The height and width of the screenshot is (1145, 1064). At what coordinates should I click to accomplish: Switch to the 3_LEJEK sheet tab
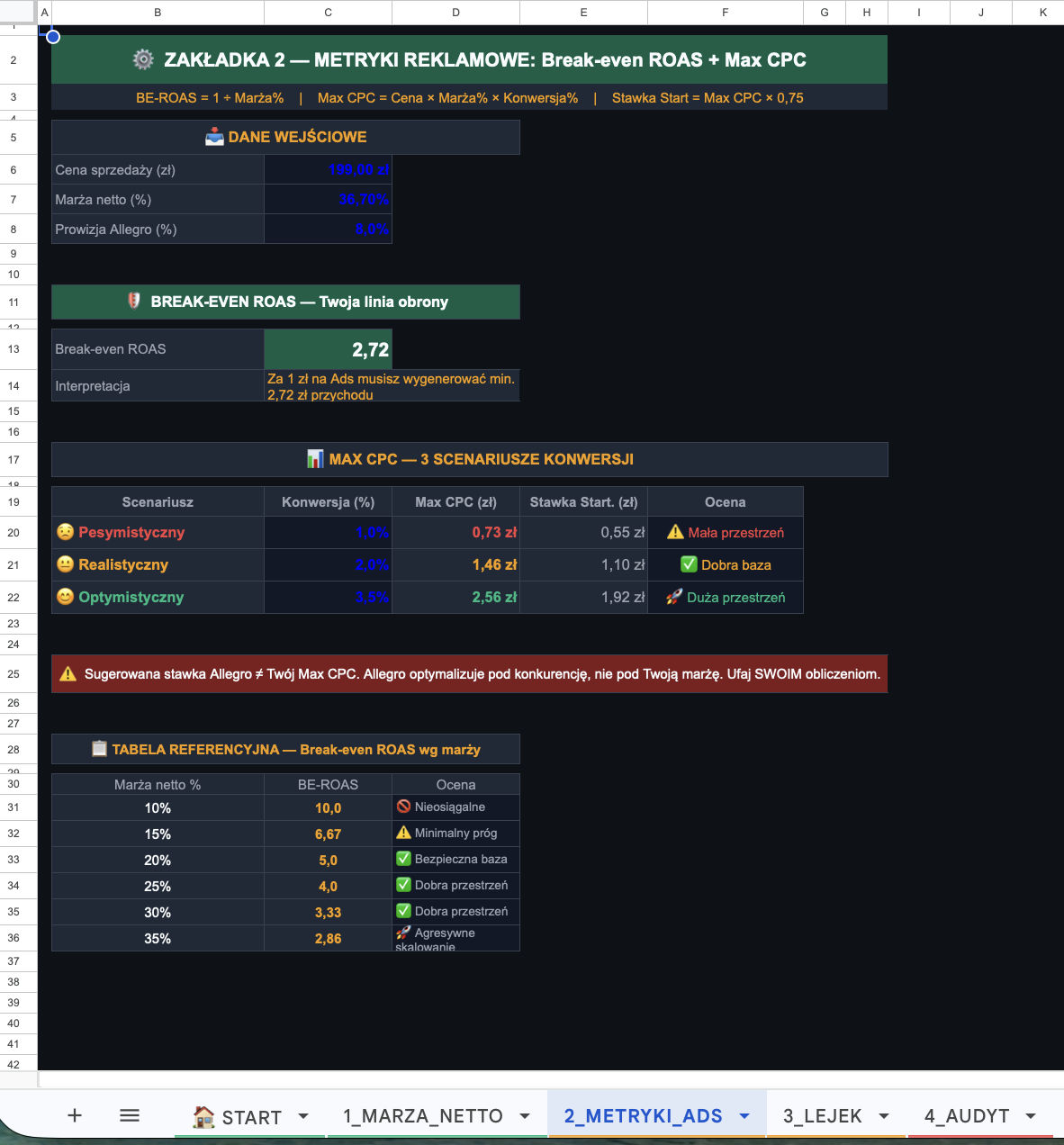[x=822, y=1116]
